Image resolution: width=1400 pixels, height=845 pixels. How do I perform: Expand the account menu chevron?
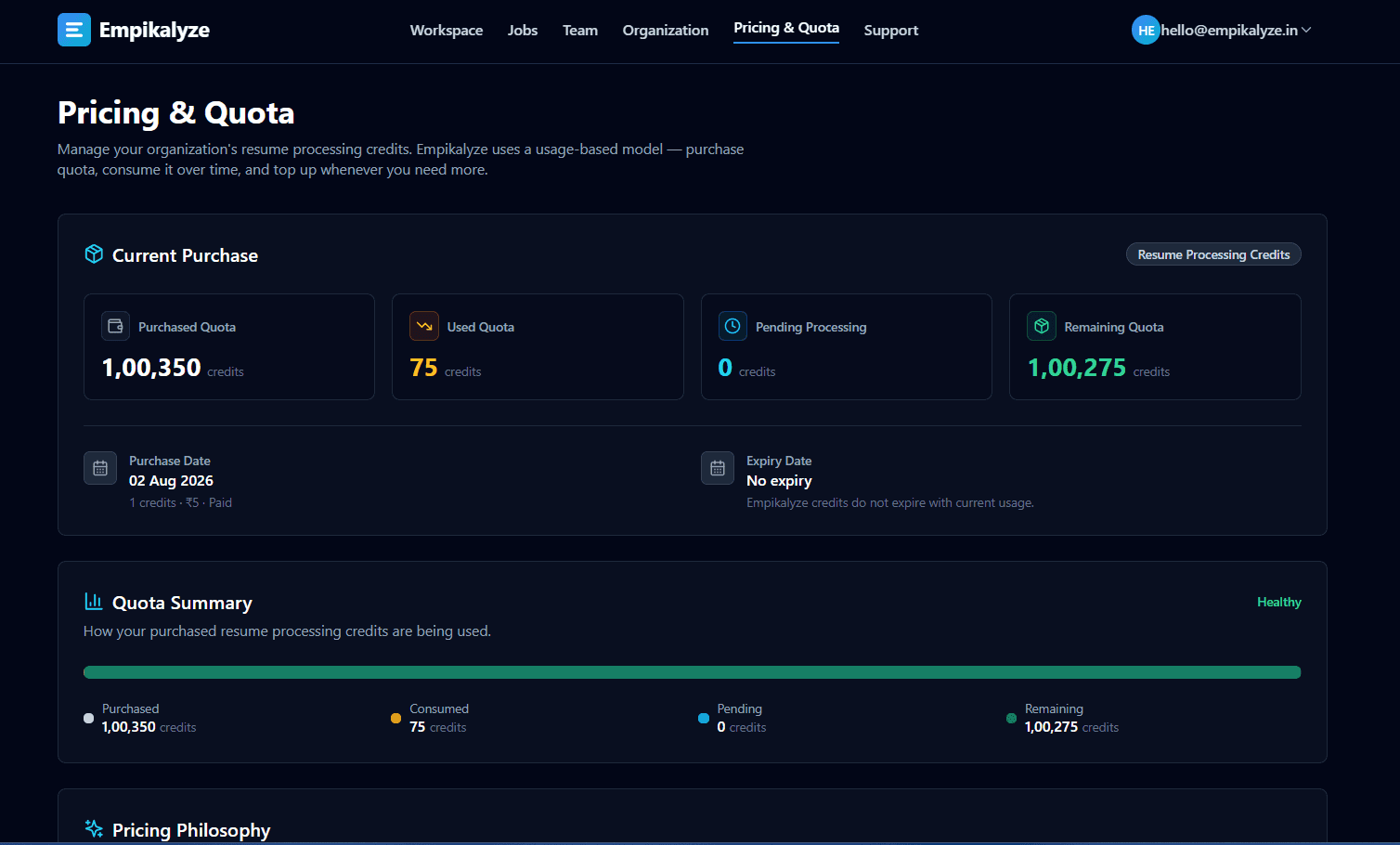click(1306, 30)
